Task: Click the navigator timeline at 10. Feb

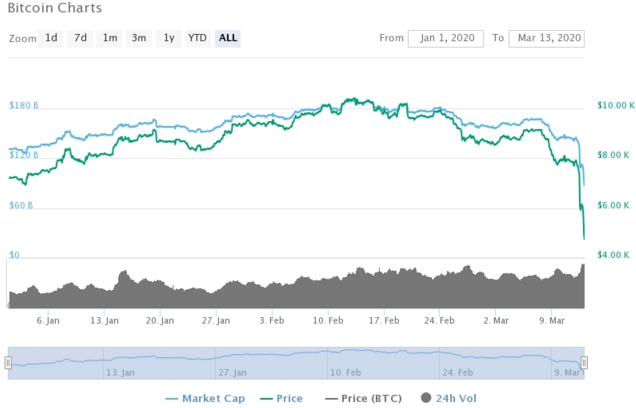Action: click(345, 372)
